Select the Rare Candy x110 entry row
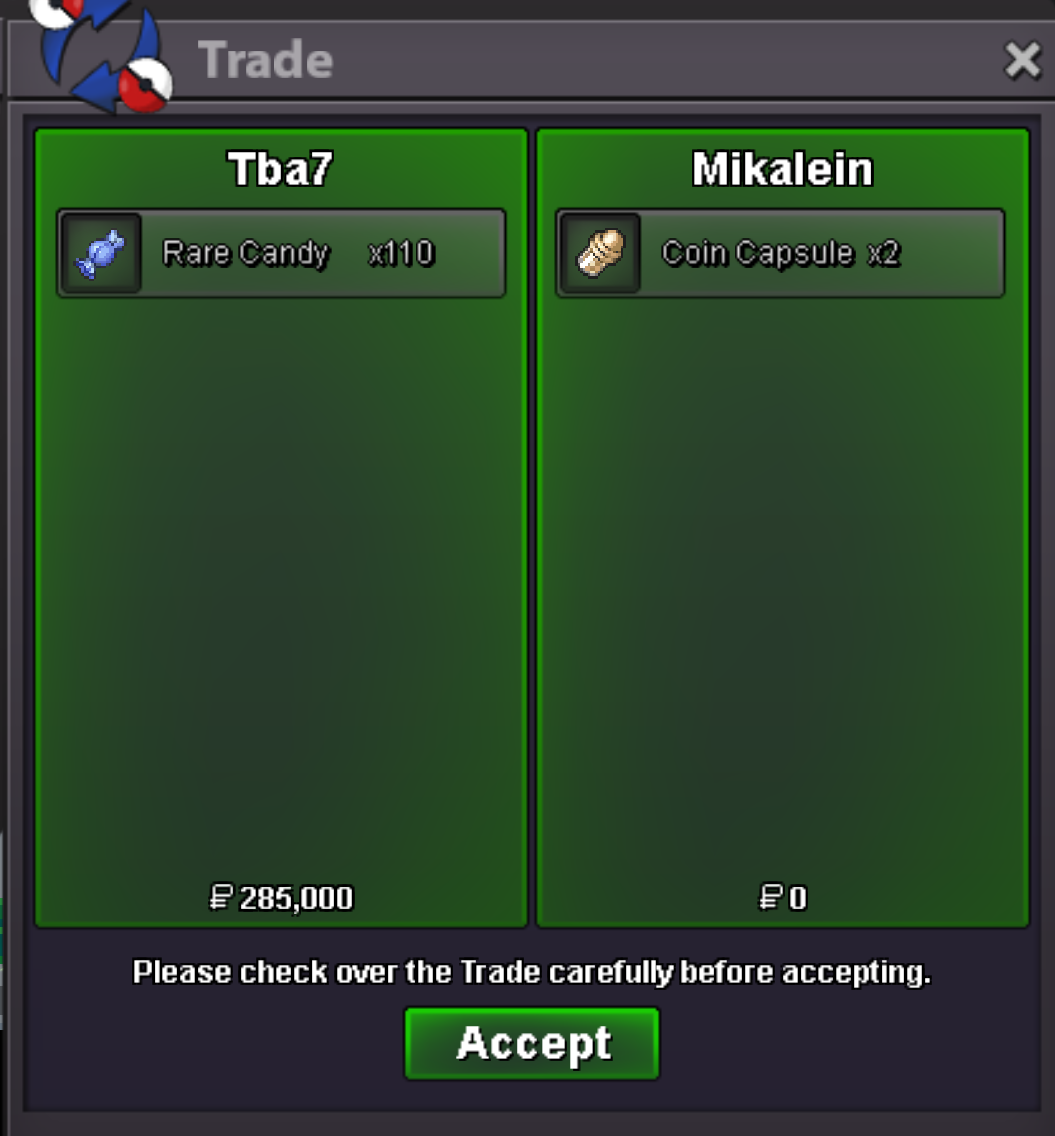Viewport: 1055px width, 1136px height. click(x=281, y=253)
